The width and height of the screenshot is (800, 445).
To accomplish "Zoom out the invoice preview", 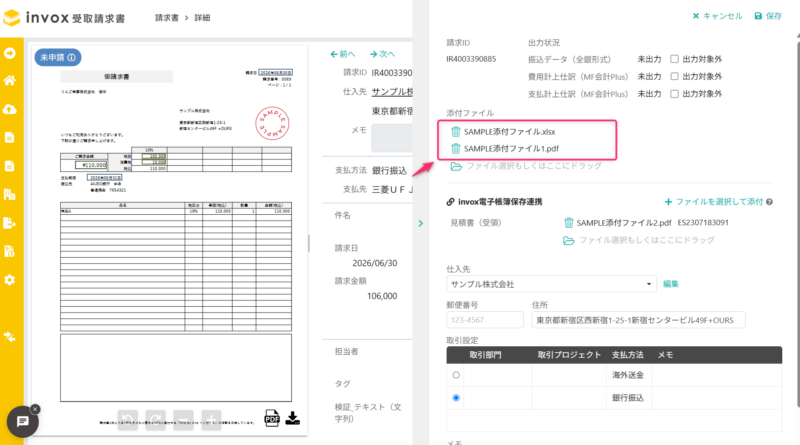I will point(184,420).
